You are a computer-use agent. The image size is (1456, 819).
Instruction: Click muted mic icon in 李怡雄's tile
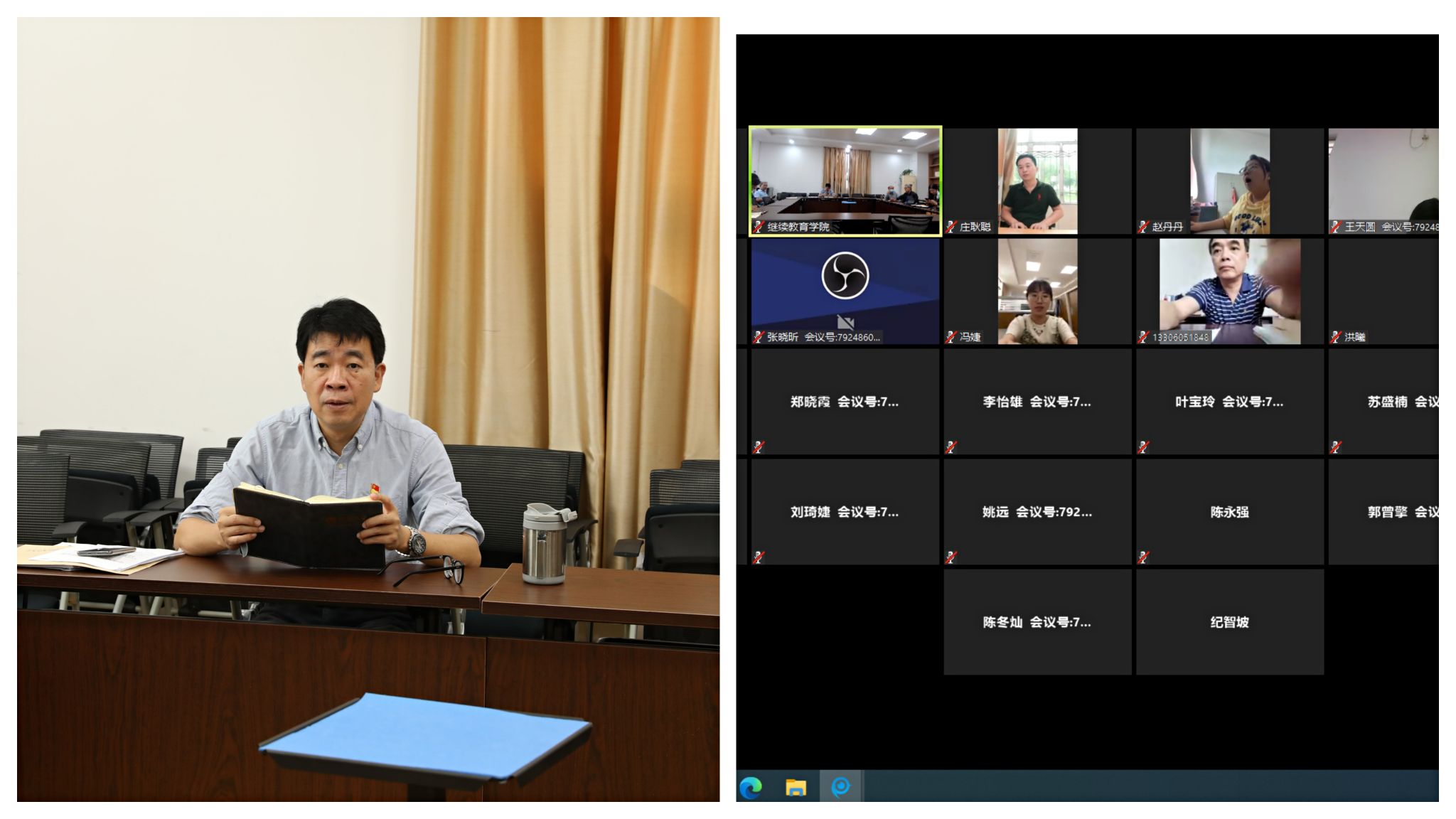(951, 447)
